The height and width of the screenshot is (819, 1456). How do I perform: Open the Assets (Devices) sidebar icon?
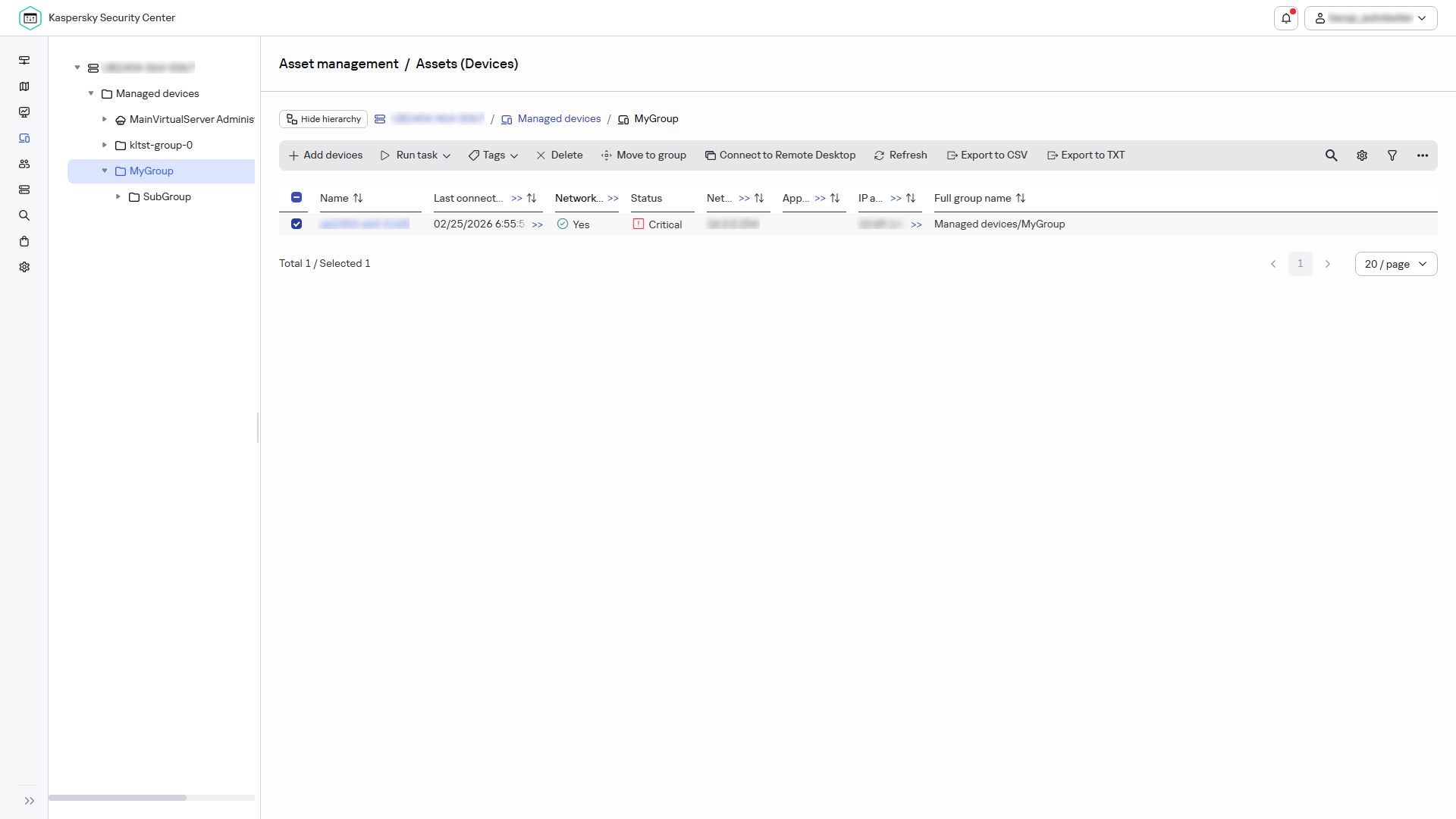24,138
